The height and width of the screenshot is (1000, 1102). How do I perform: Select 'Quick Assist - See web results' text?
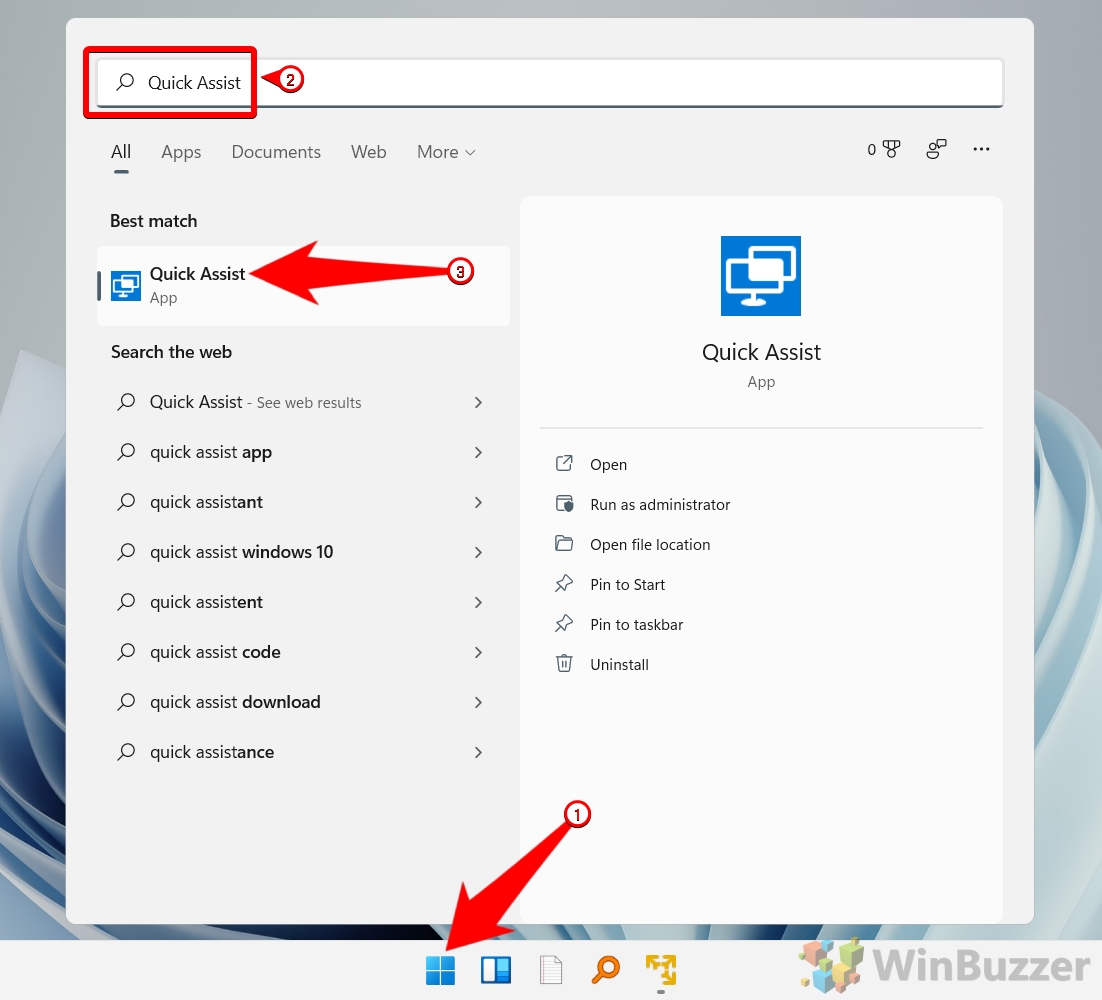255,402
